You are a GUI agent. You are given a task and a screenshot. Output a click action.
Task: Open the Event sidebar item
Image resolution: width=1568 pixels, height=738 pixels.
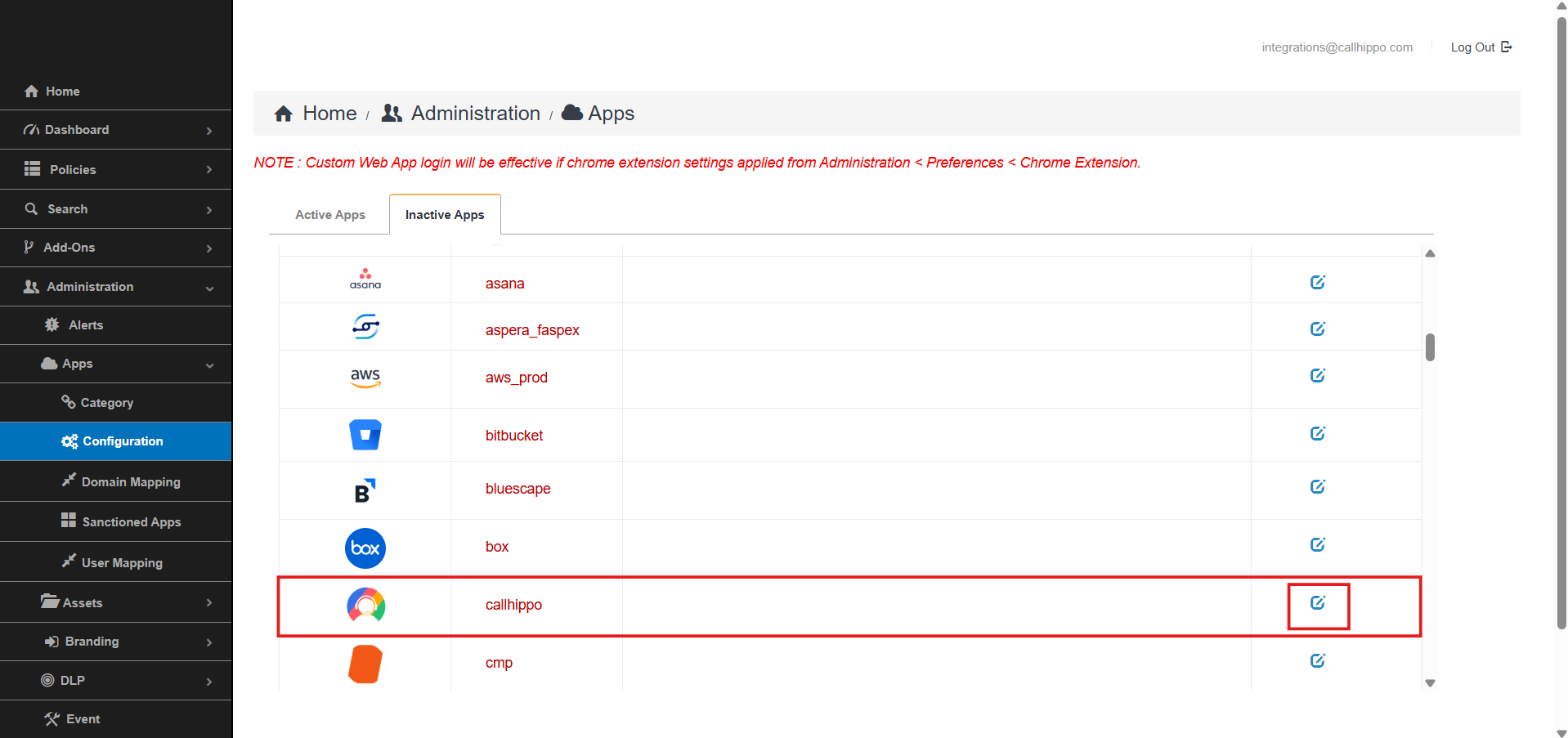[116, 719]
